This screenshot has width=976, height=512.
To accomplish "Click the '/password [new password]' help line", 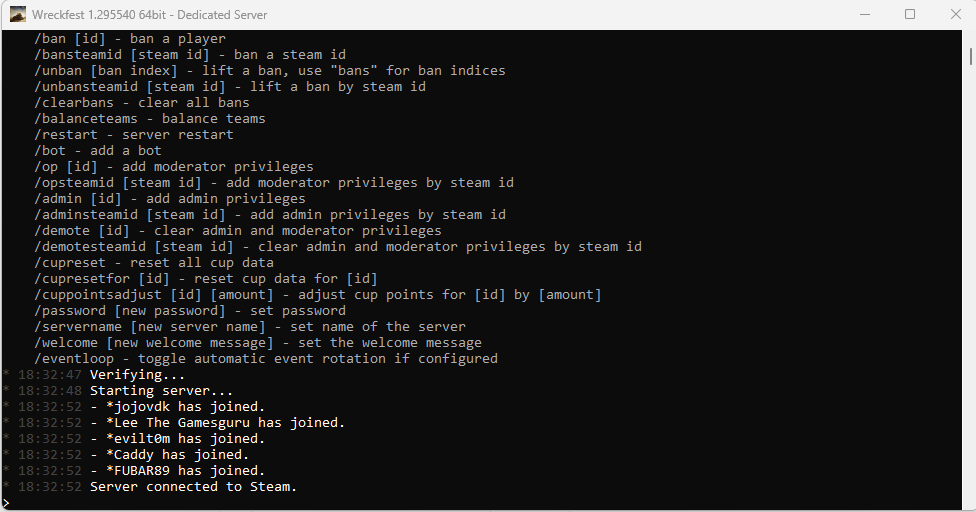I will point(190,311).
